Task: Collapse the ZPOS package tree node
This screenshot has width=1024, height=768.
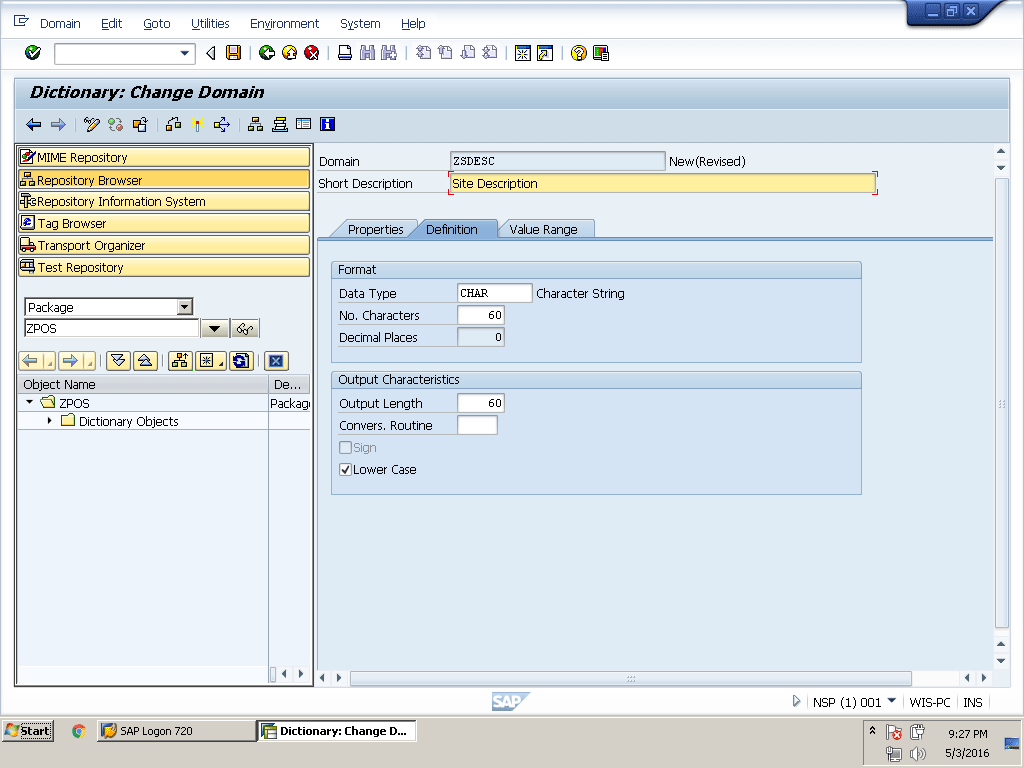Action: (30, 402)
